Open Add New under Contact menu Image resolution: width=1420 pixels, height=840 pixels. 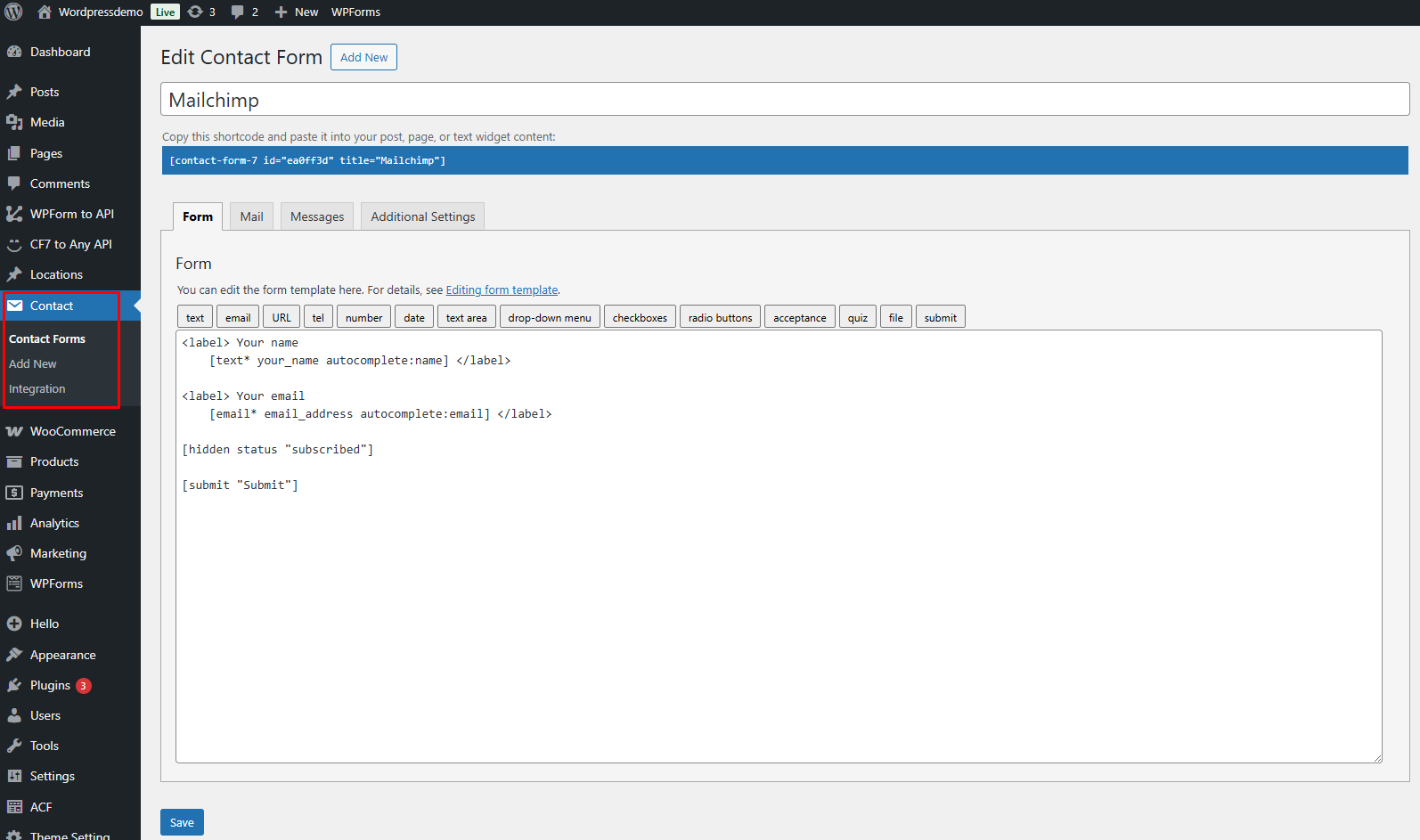pos(33,364)
